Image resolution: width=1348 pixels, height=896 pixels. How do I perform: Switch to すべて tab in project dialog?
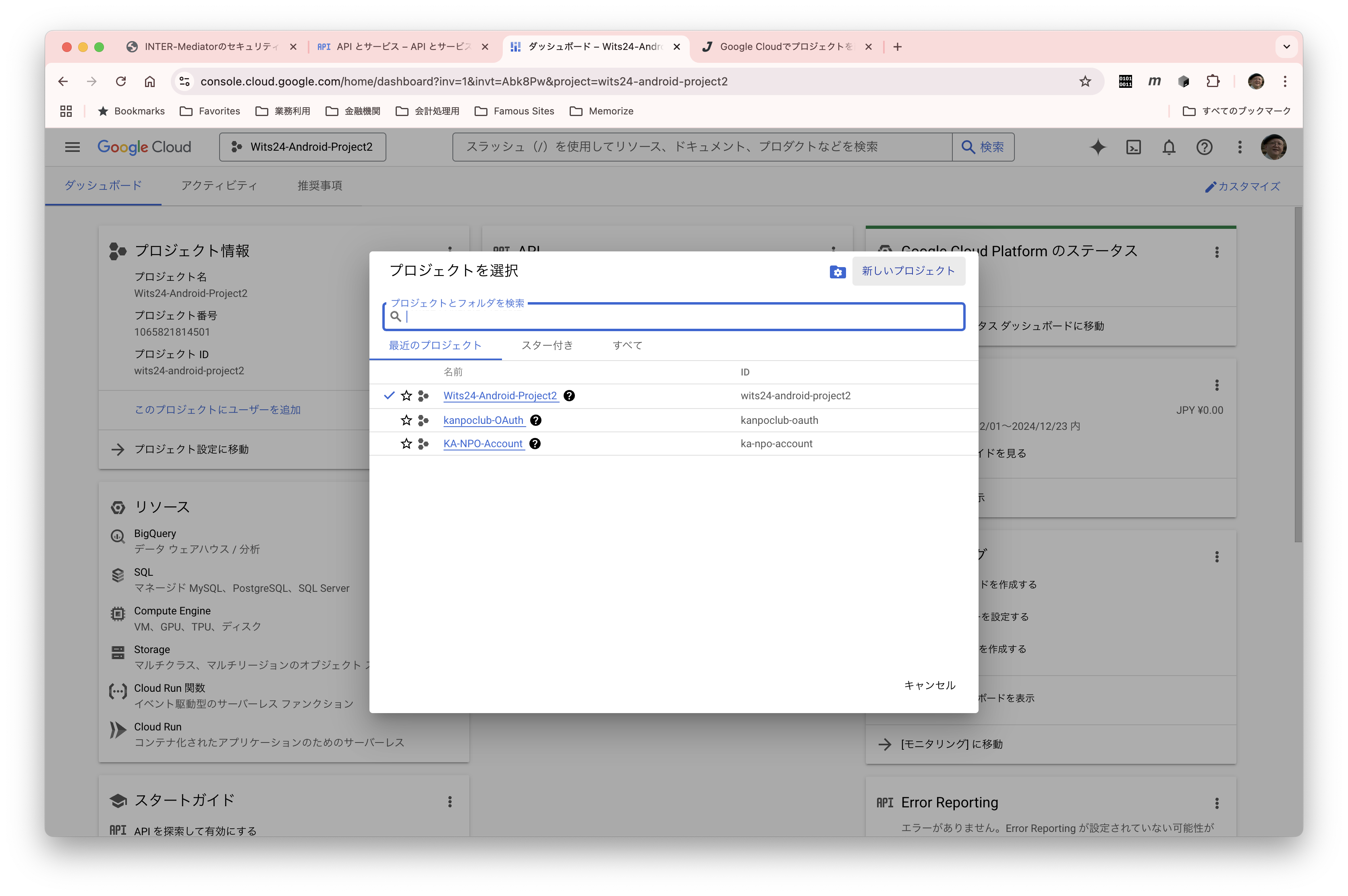click(627, 345)
